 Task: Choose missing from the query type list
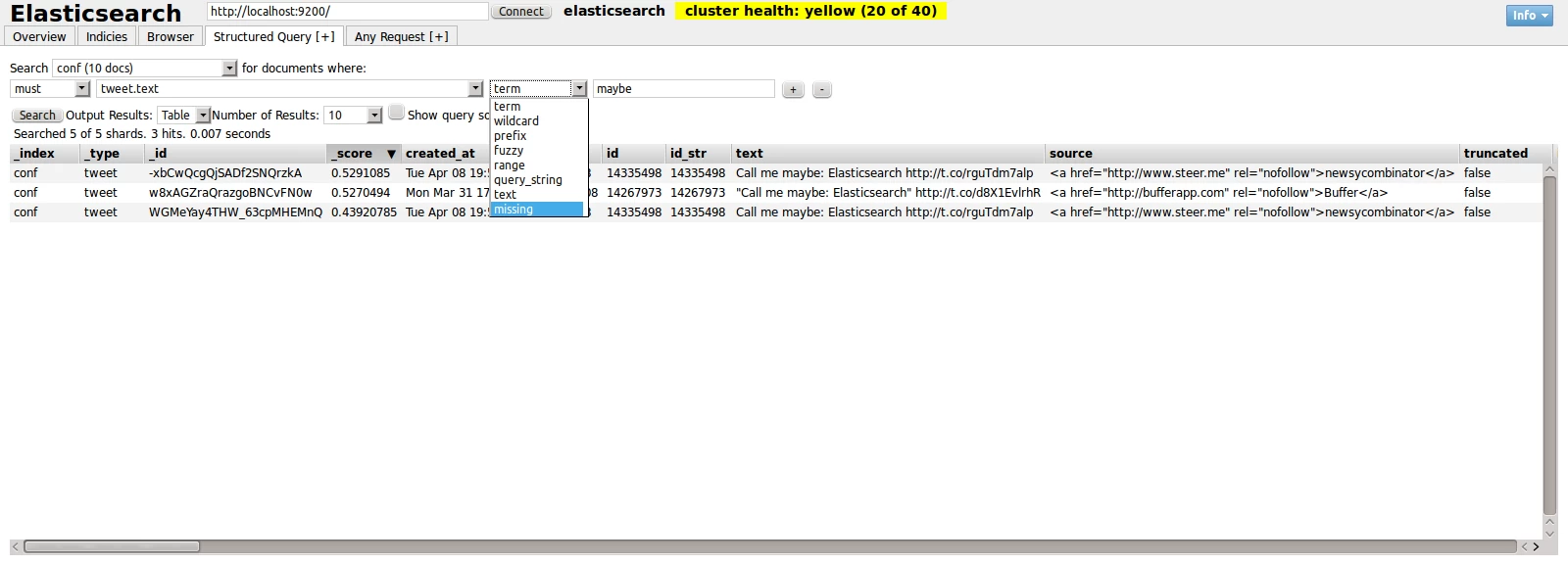click(537, 210)
